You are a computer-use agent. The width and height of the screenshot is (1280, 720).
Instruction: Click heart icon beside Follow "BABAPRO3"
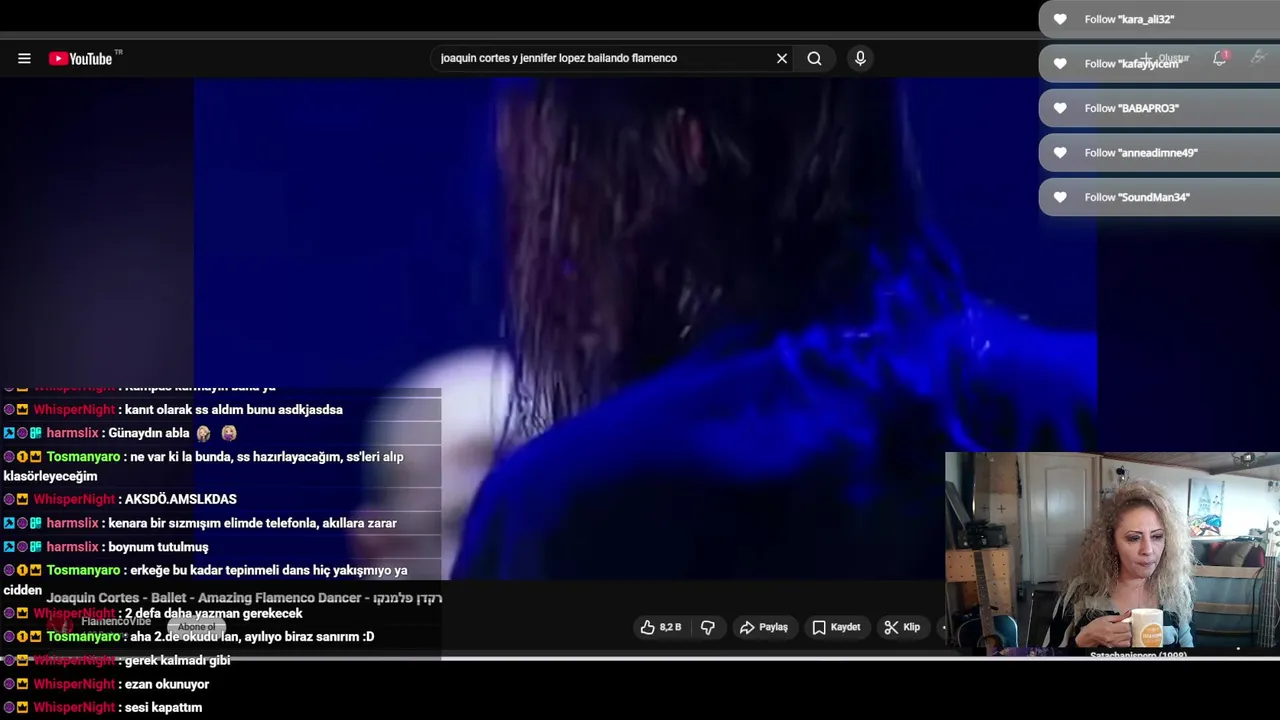(1060, 108)
